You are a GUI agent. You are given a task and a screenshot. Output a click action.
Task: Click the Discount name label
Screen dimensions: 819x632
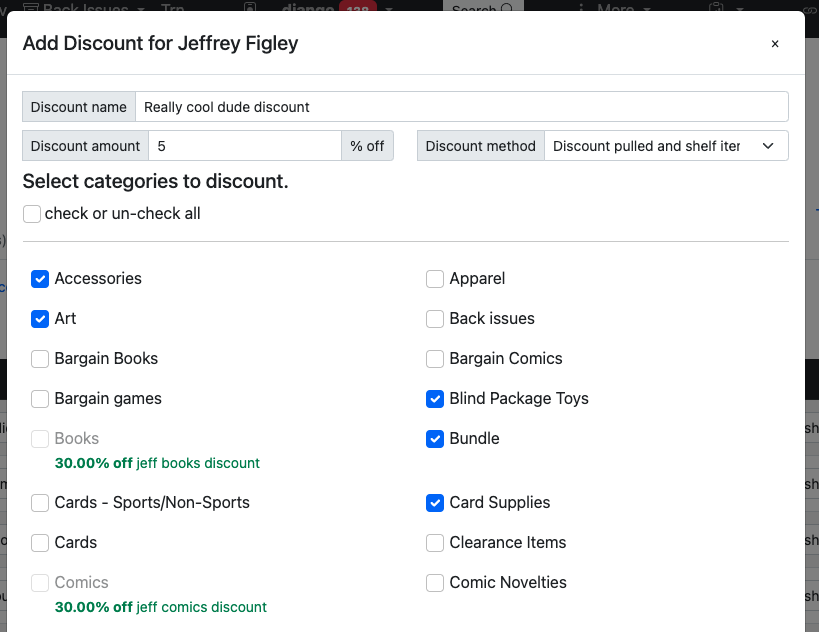pos(79,107)
